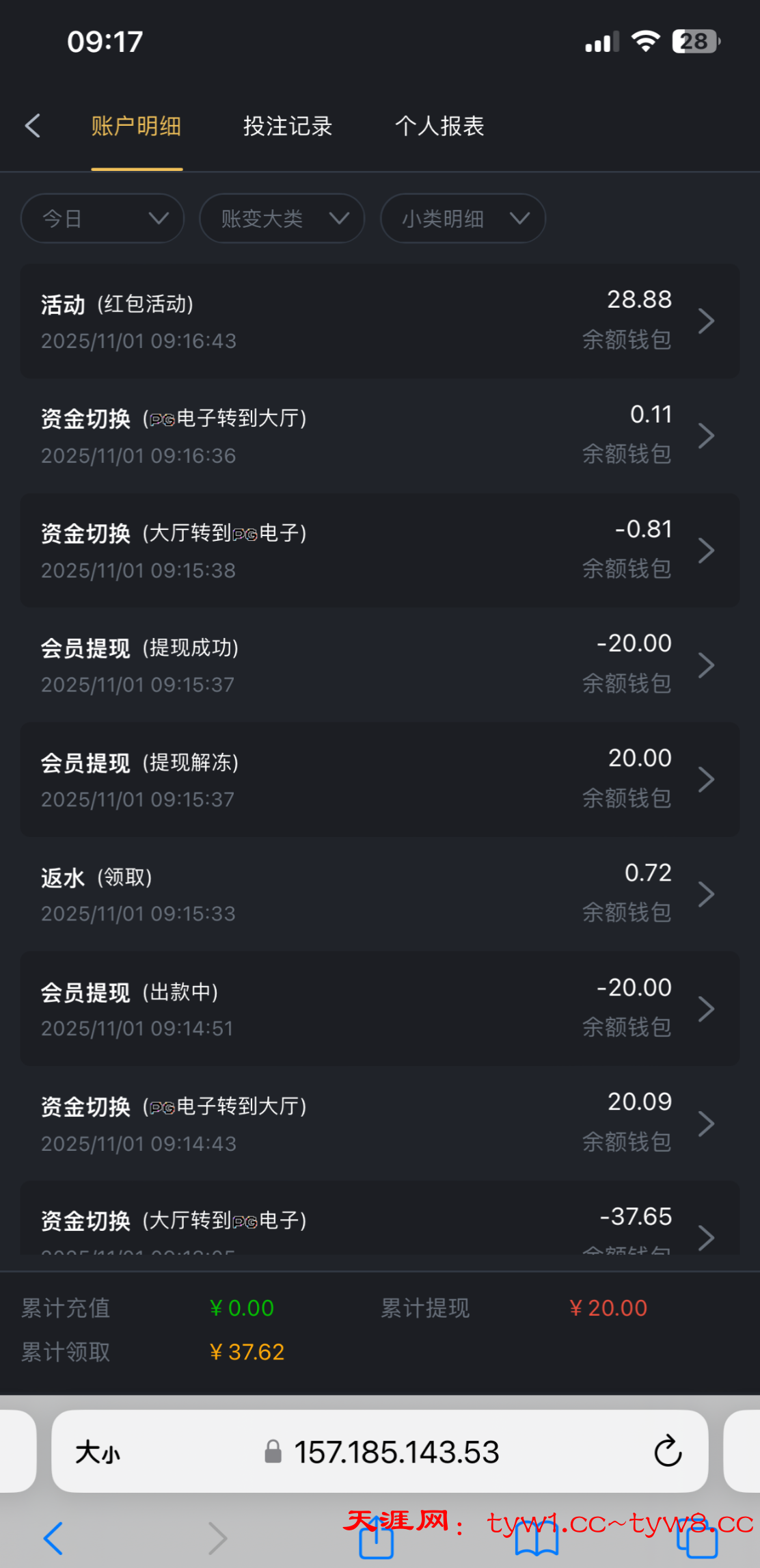Expand the 小类明细 subcategory dropdown
This screenshot has height=1568, width=760.
(463, 219)
